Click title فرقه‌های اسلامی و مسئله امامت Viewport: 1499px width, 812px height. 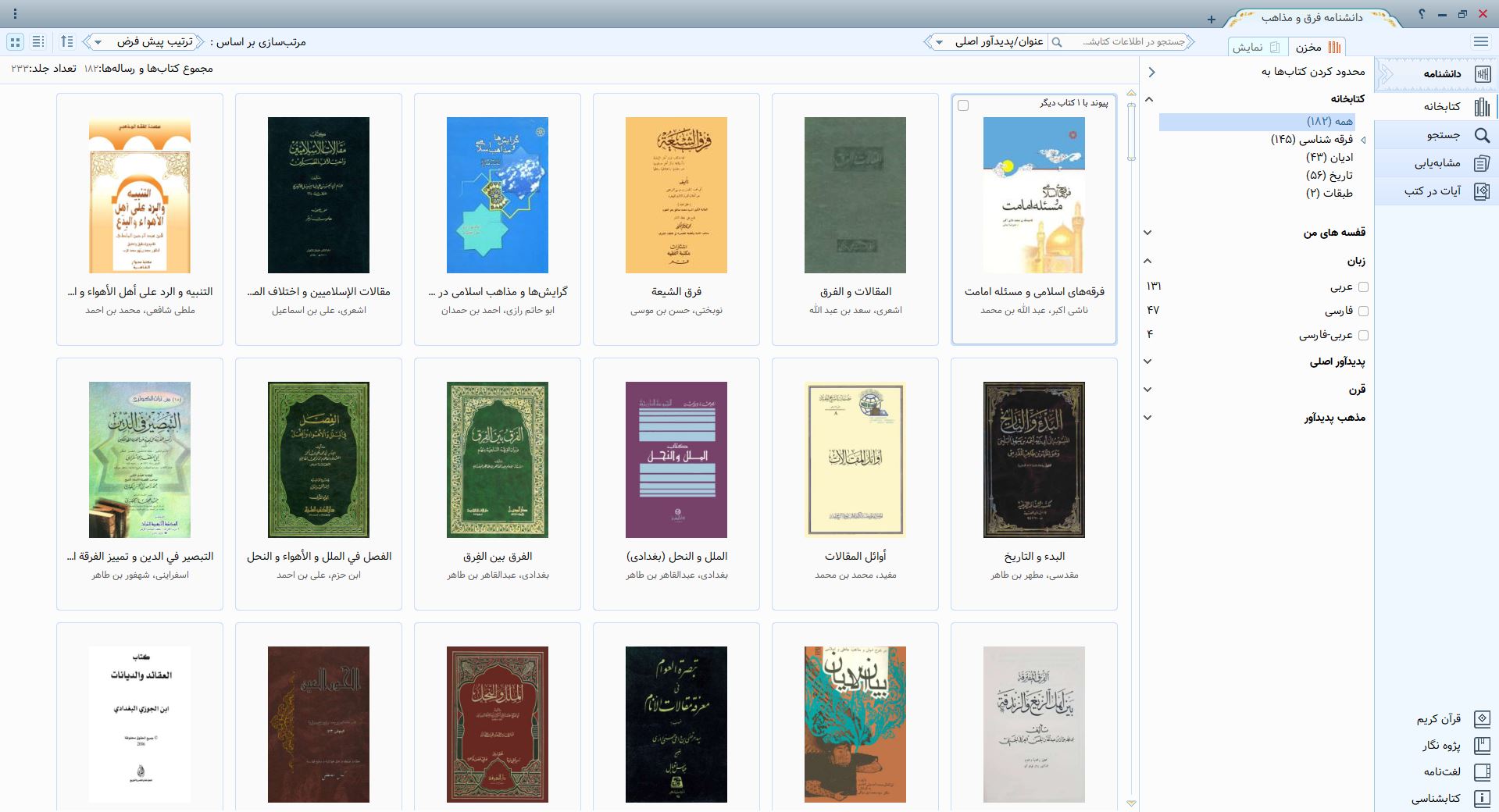pyautogui.click(x=1034, y=292)
